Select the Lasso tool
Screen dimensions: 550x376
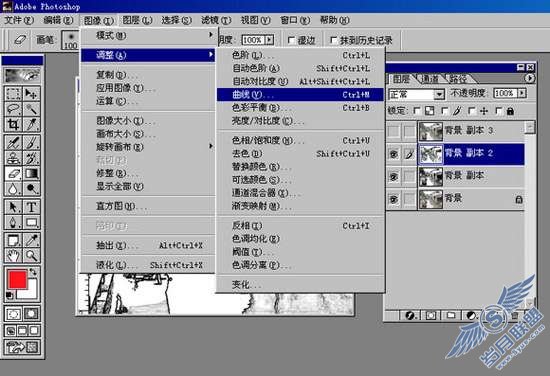click(x=13, y=109)
